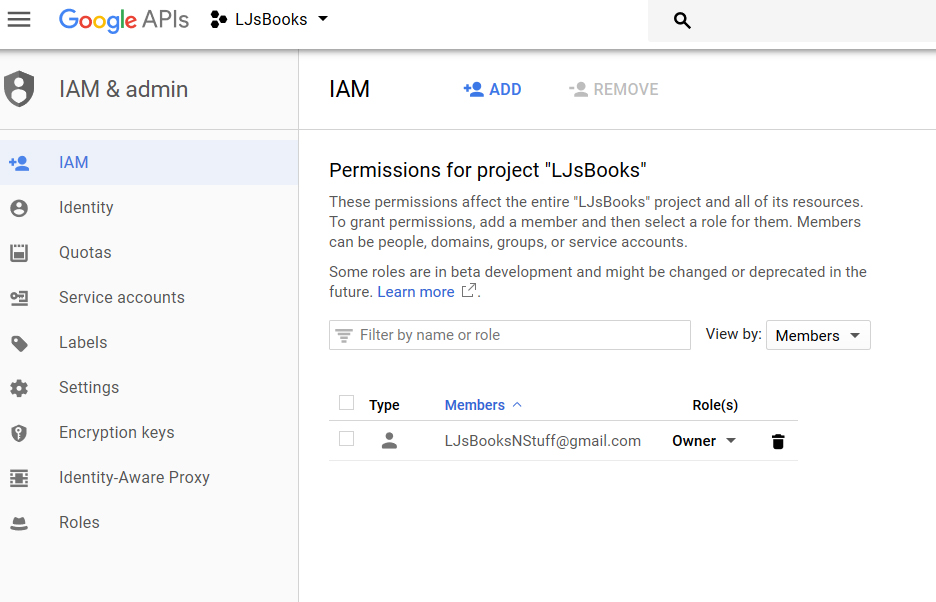Viewport: 936px width, 602px height.
Task: Follow the Learn more link
Action: click(x=416, y=292)
